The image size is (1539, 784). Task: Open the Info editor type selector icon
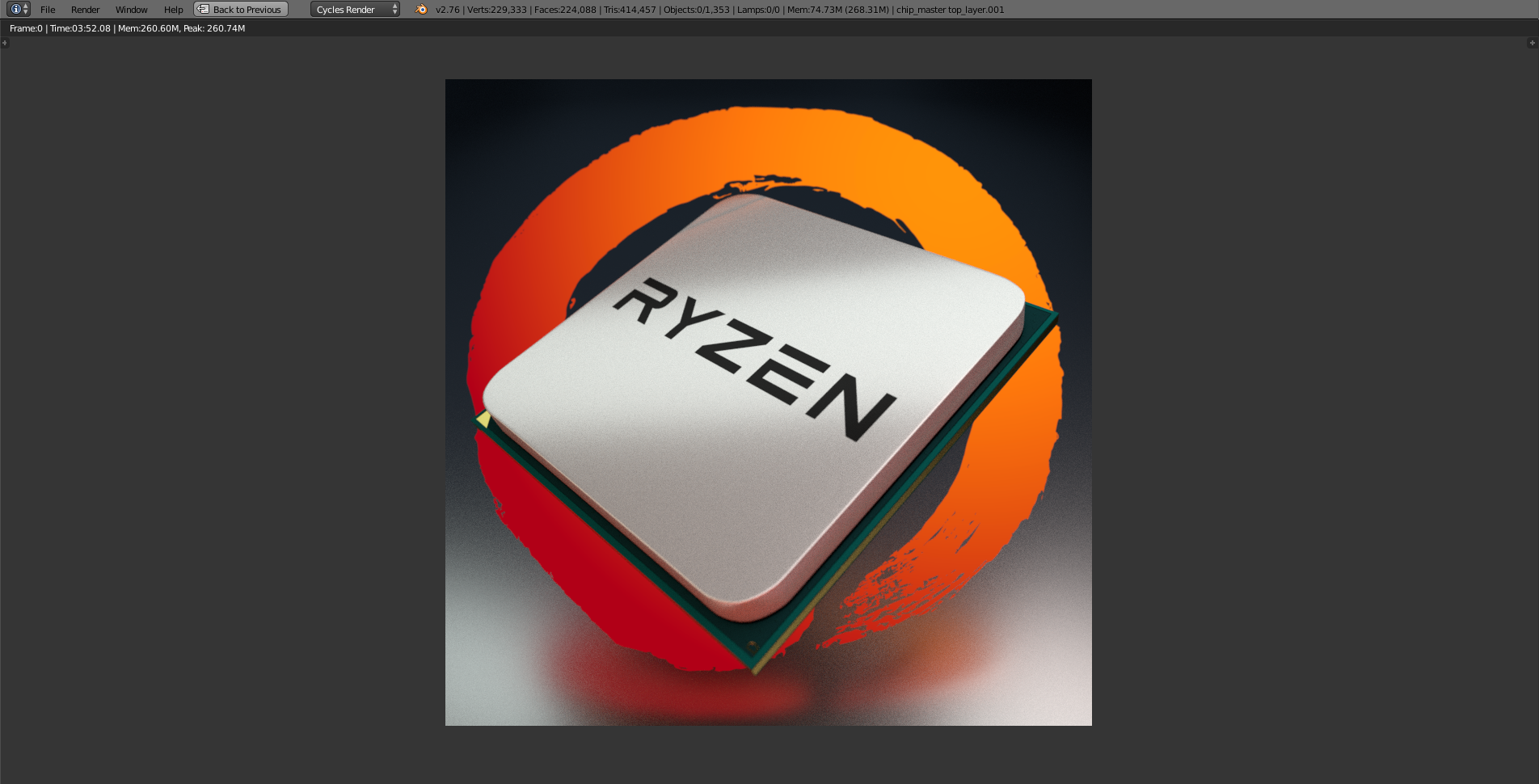click(x=19, y=10)
